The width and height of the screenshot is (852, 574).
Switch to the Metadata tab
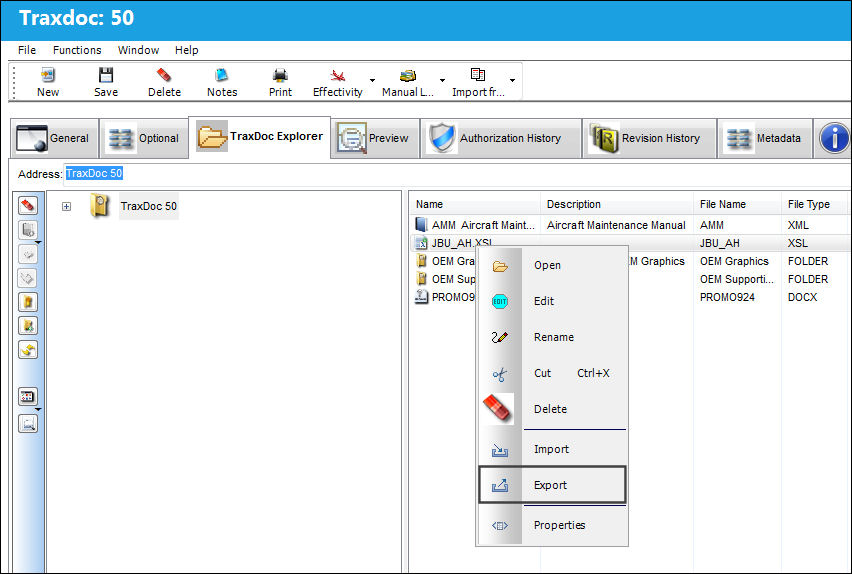765,138
